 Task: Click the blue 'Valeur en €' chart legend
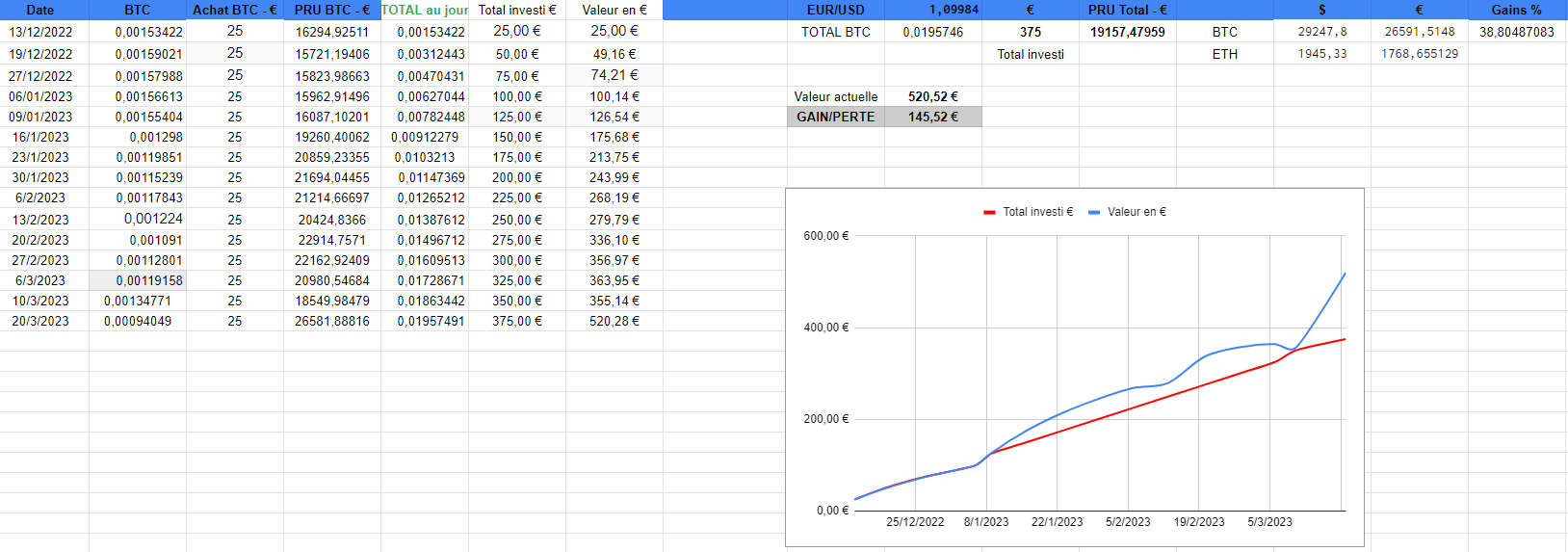tap(1127, 212)
